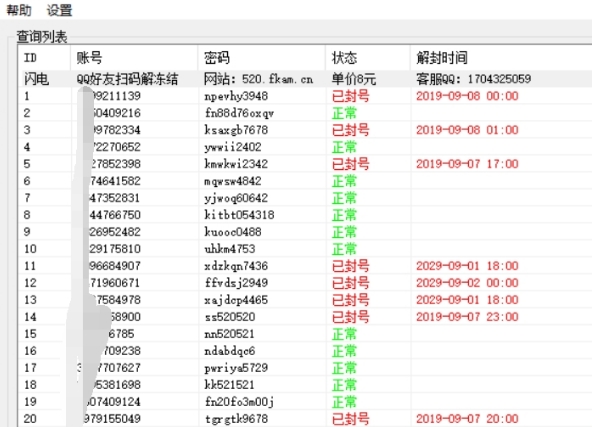Select password kmwkwi2342 in row 5
This screenshot has height=427, width=592.
pyautogui.click(x=236, y=164)
